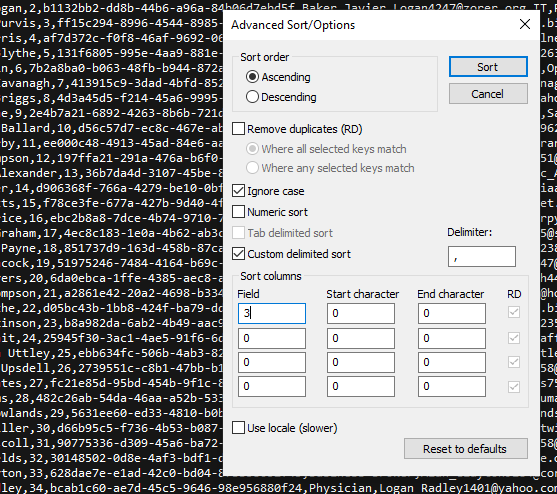557x494 pixels.
Task: Click the Cancel button
Action: (x=488, y=94)
